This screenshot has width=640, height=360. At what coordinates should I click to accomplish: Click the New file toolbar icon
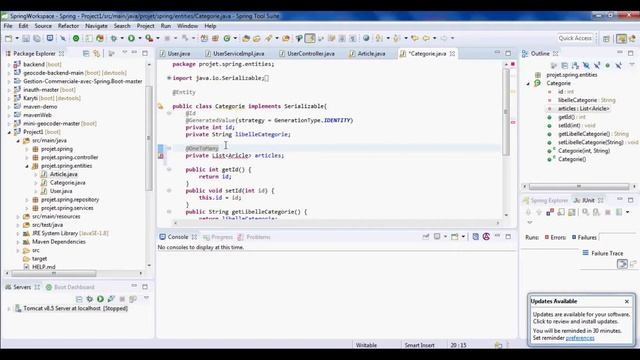coord(8,38)
